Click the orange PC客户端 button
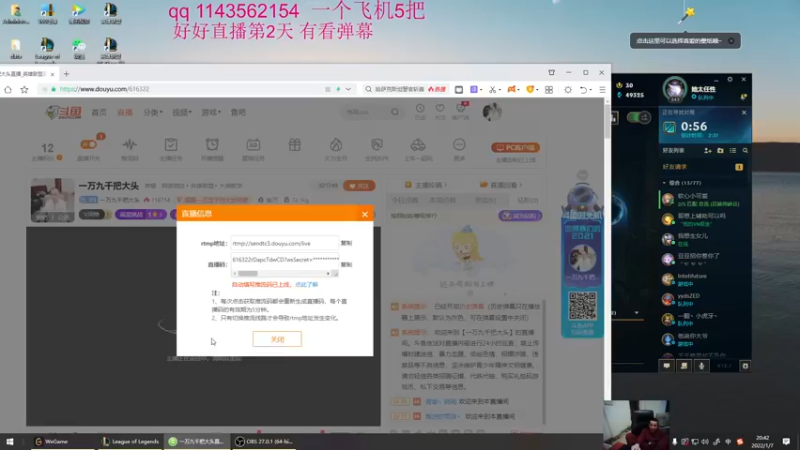 coord(515,147)
